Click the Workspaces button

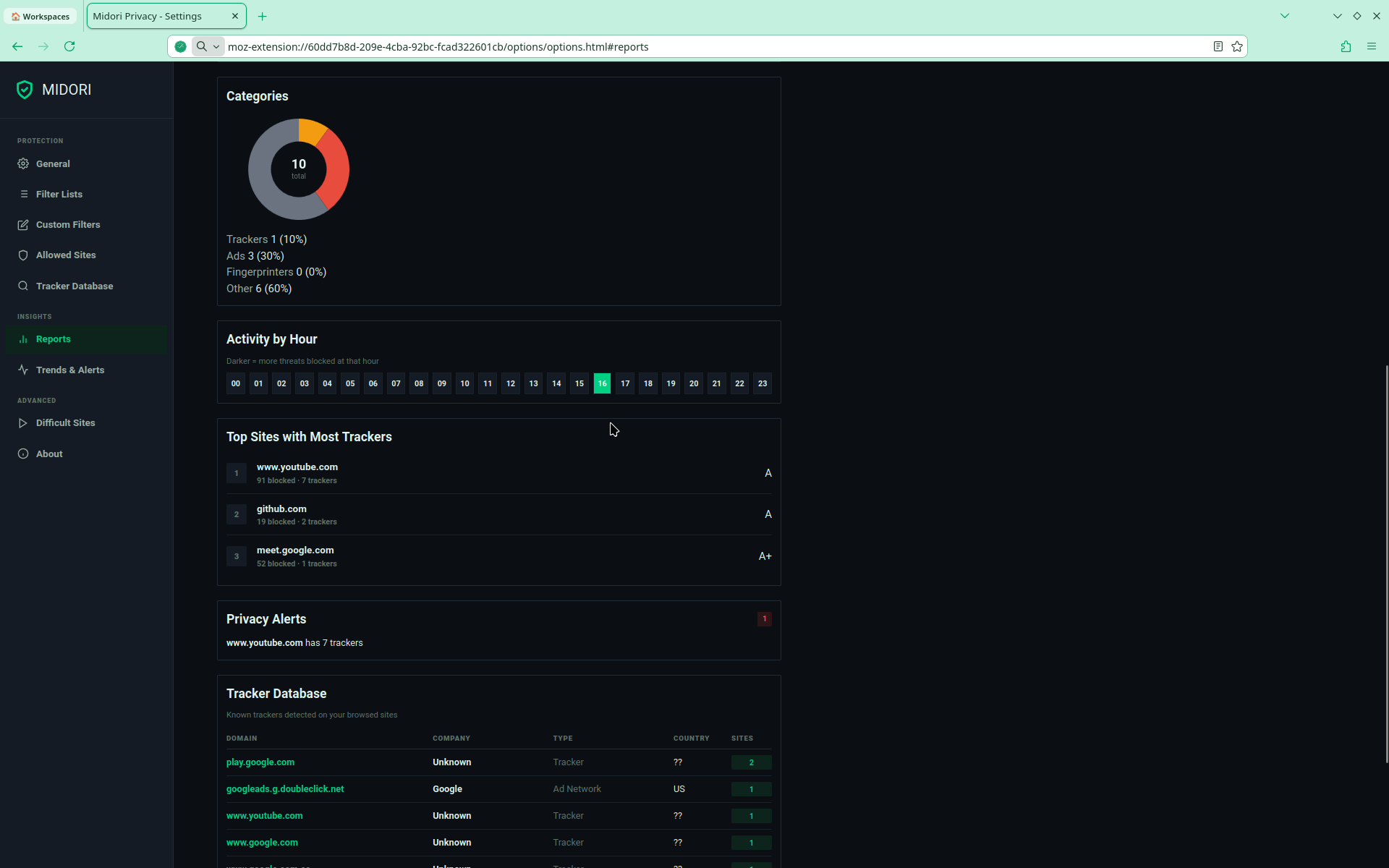(41, 16)
